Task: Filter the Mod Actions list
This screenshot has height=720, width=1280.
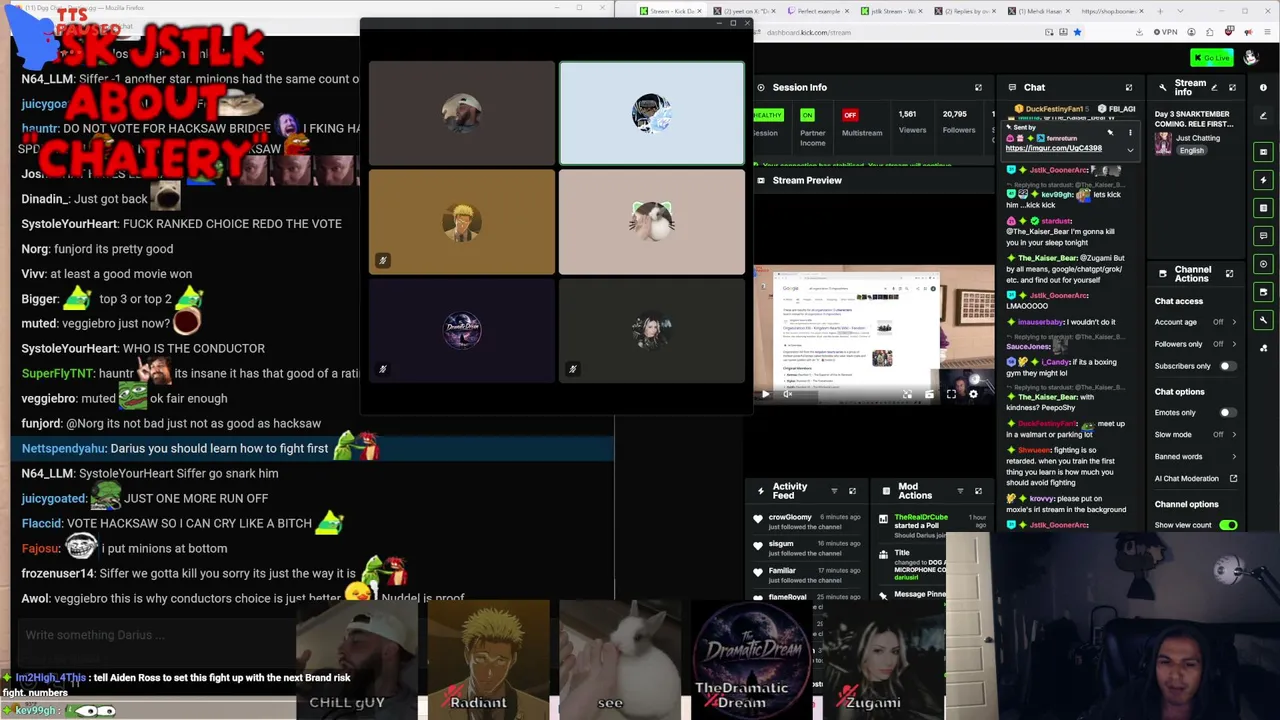Action: (960, 490)
